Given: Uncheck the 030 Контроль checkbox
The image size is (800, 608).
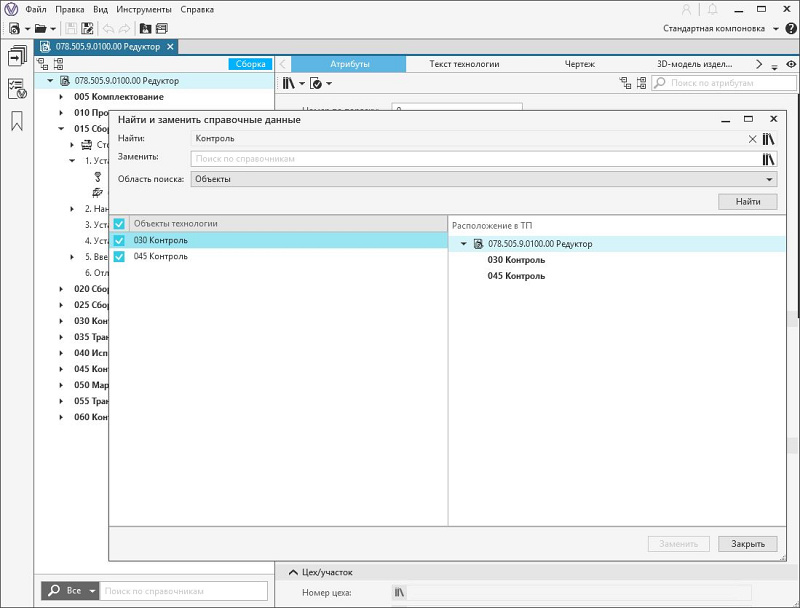Looking at the screenshot, I should point(119,241).
